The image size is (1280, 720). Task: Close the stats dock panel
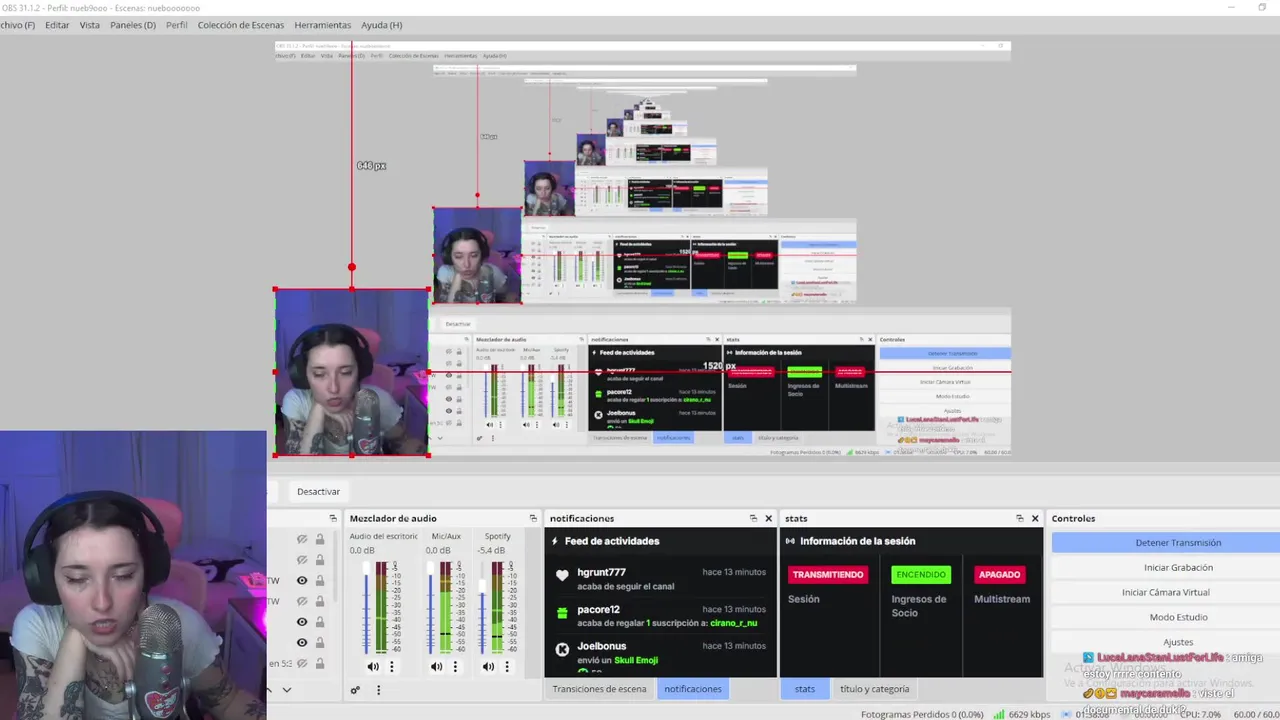[1035, 518]
